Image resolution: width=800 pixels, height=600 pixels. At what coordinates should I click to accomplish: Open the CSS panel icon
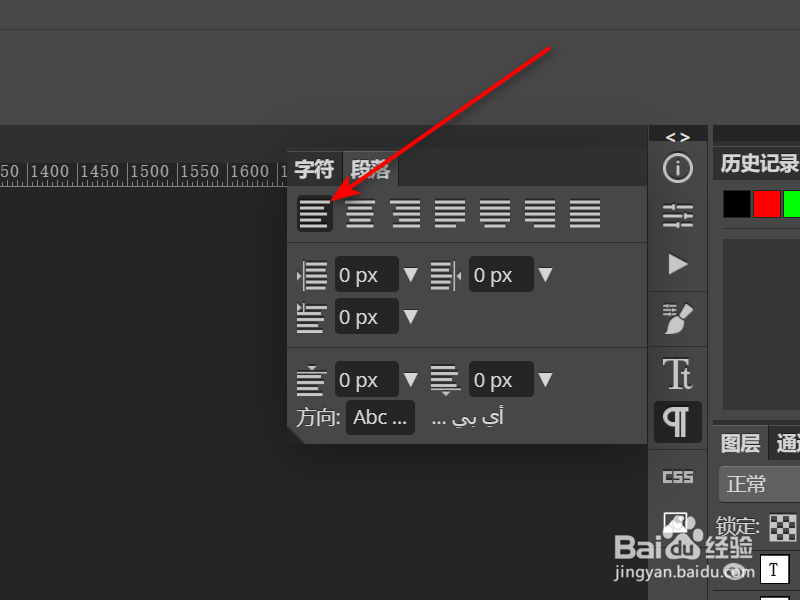point(678,477)
